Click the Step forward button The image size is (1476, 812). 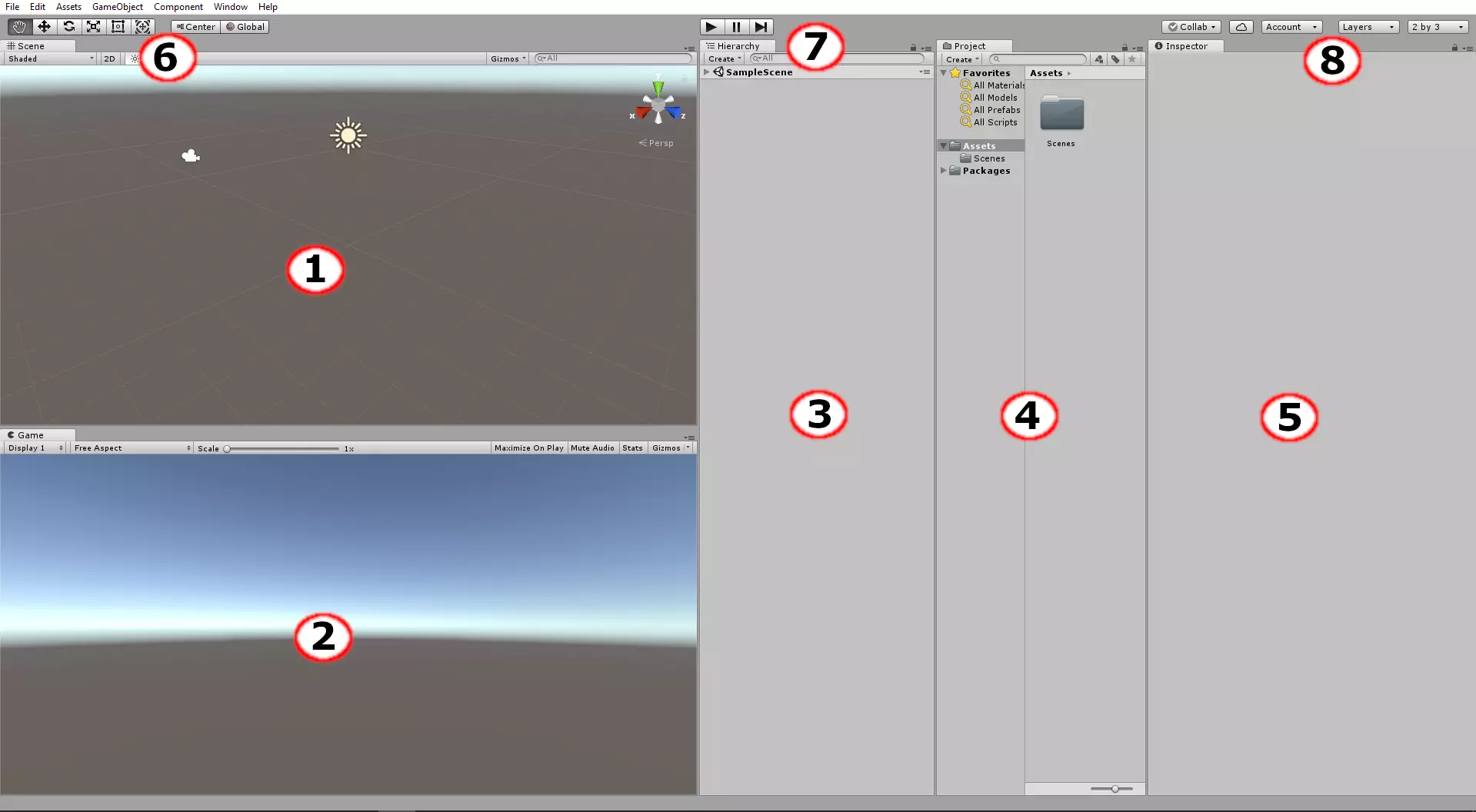(761, 27)
